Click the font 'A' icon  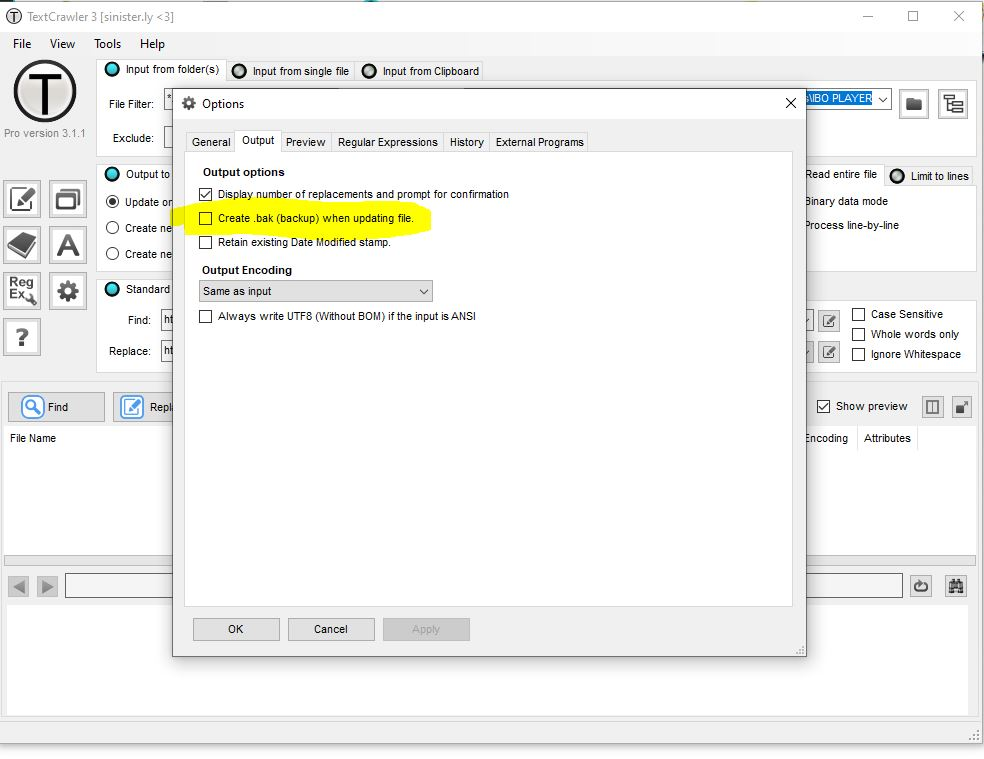[68, 245]
